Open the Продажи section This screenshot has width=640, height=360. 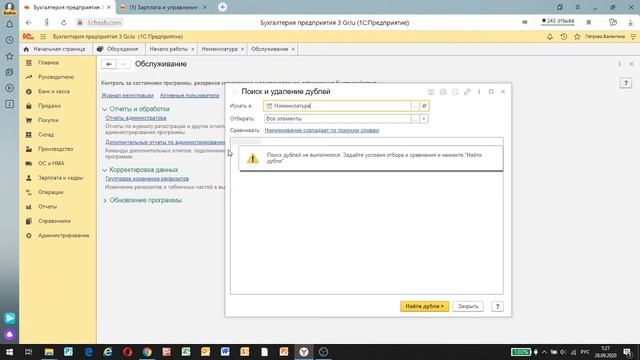(49, 106)
